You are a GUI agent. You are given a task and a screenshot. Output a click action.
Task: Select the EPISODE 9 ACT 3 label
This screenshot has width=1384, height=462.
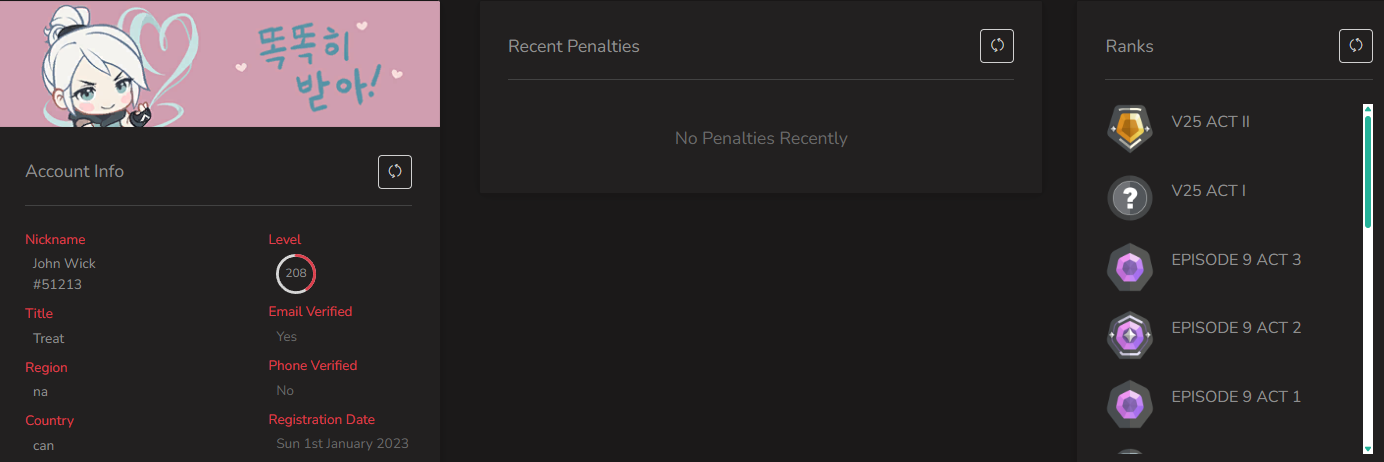[1236, 260]
